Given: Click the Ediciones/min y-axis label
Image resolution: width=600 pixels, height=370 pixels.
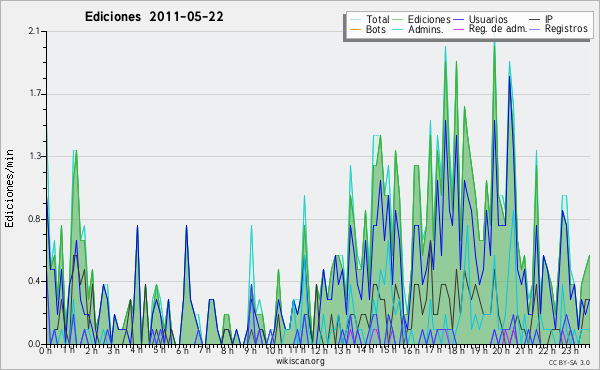Looking at the screenshot, I should (9, 188).
